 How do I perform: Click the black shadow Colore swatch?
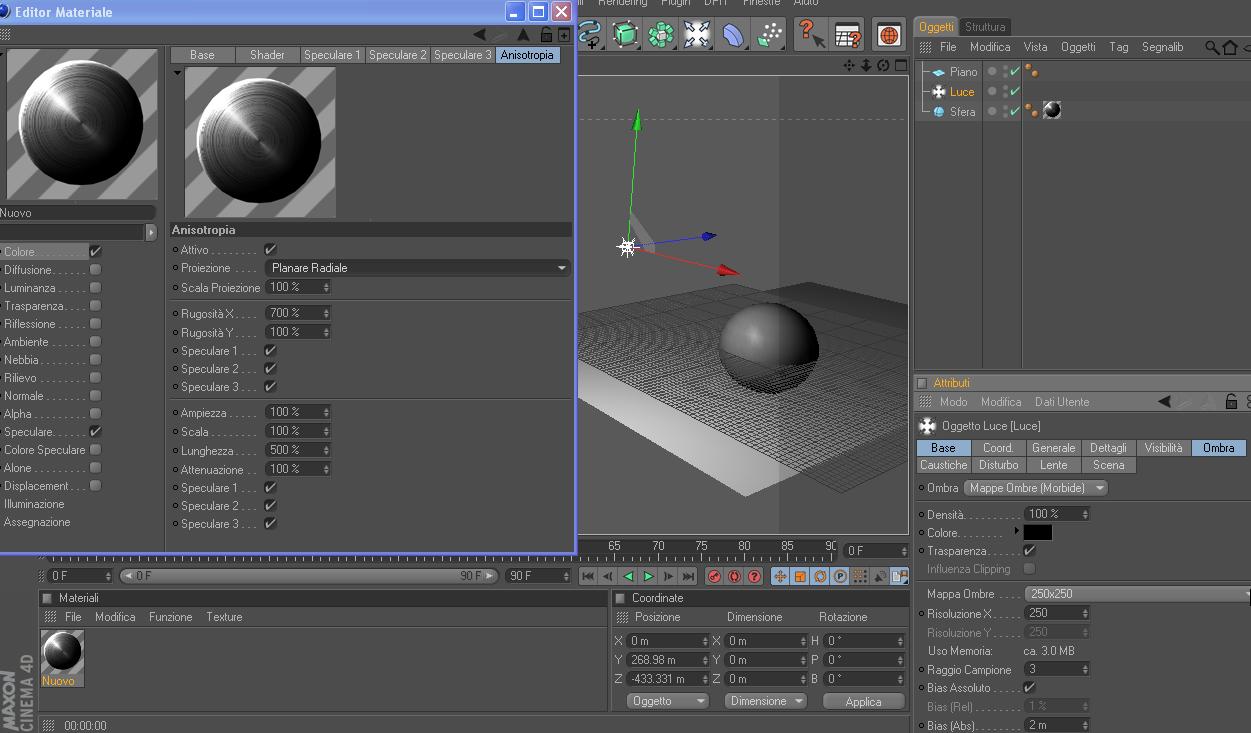1037,533
